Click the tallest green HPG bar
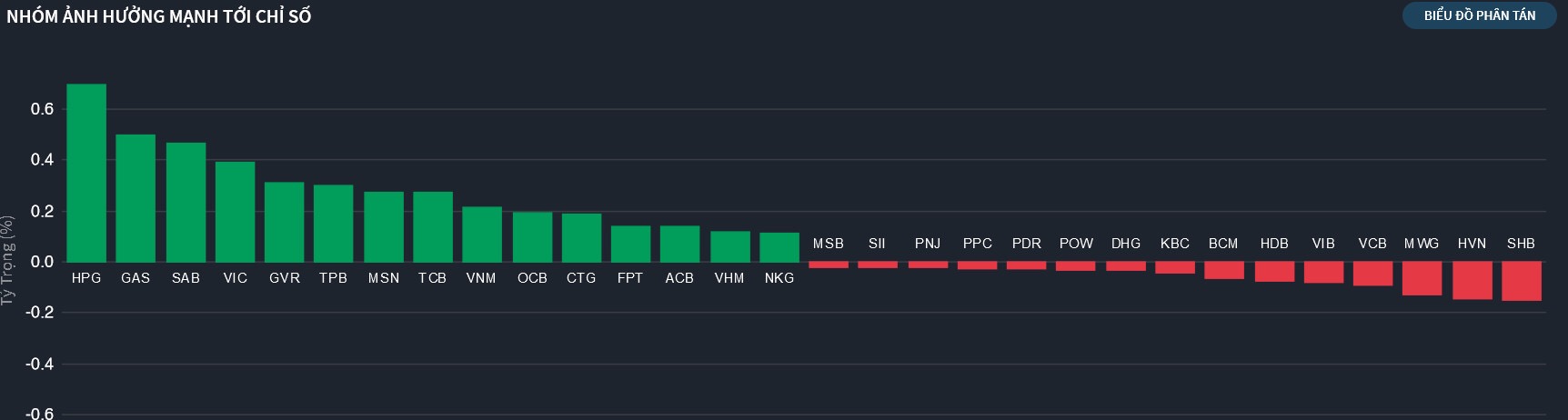Screen dimensions: 1568x420 [x=86, y=173]
